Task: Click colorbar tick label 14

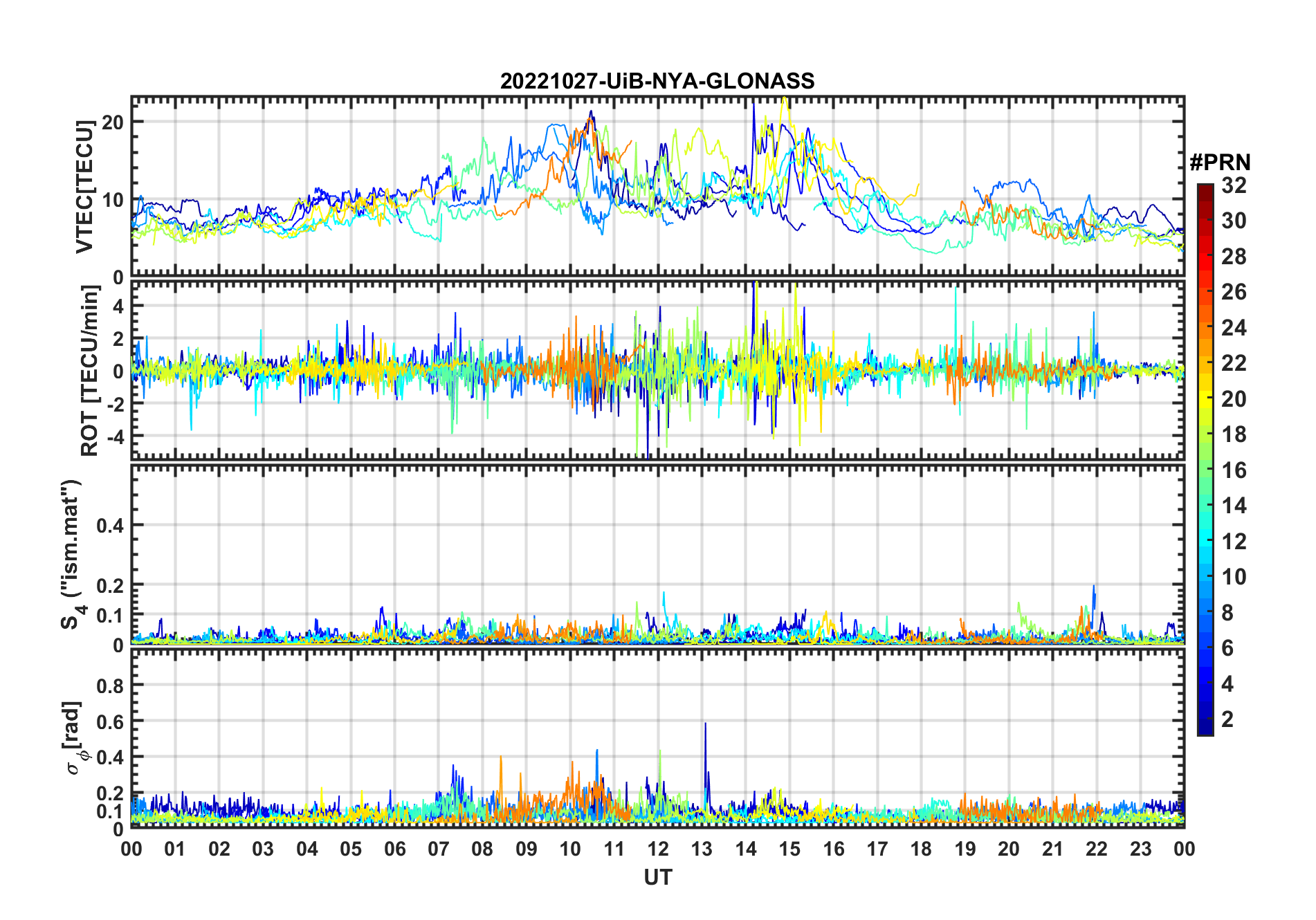Action: point(1234,506)
